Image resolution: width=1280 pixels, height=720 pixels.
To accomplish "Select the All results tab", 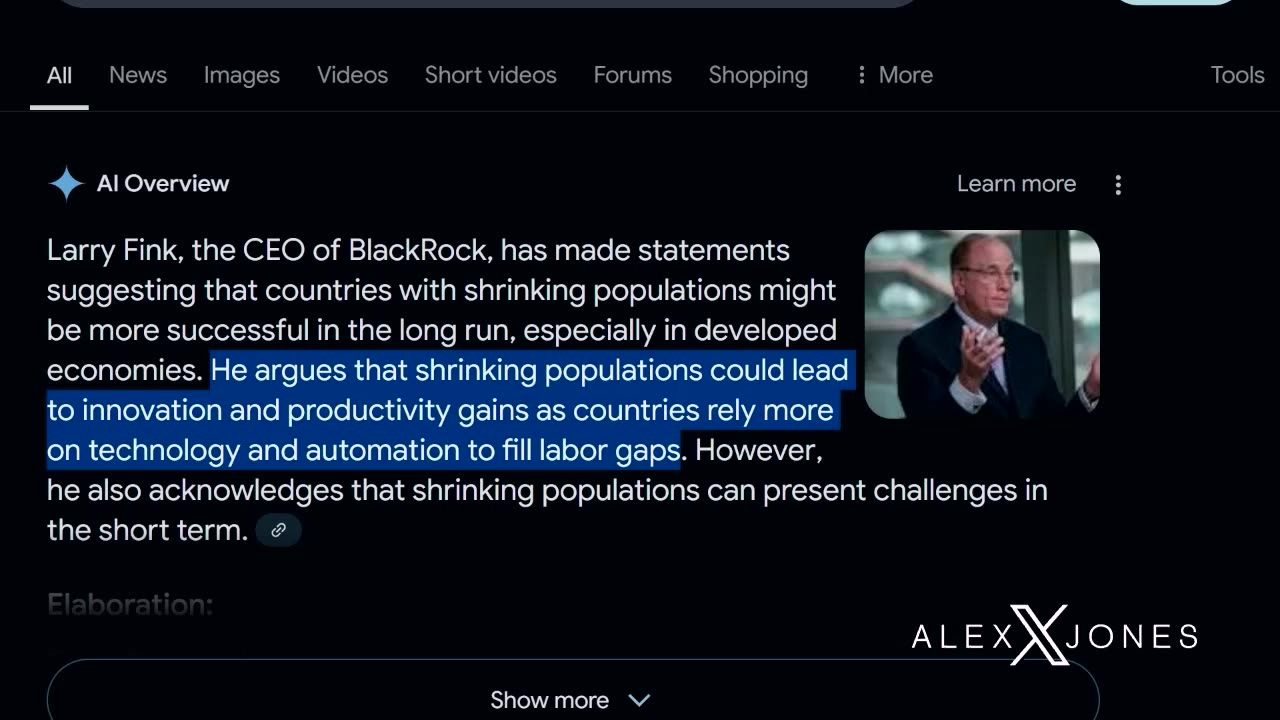I will [x=59, y=75].
